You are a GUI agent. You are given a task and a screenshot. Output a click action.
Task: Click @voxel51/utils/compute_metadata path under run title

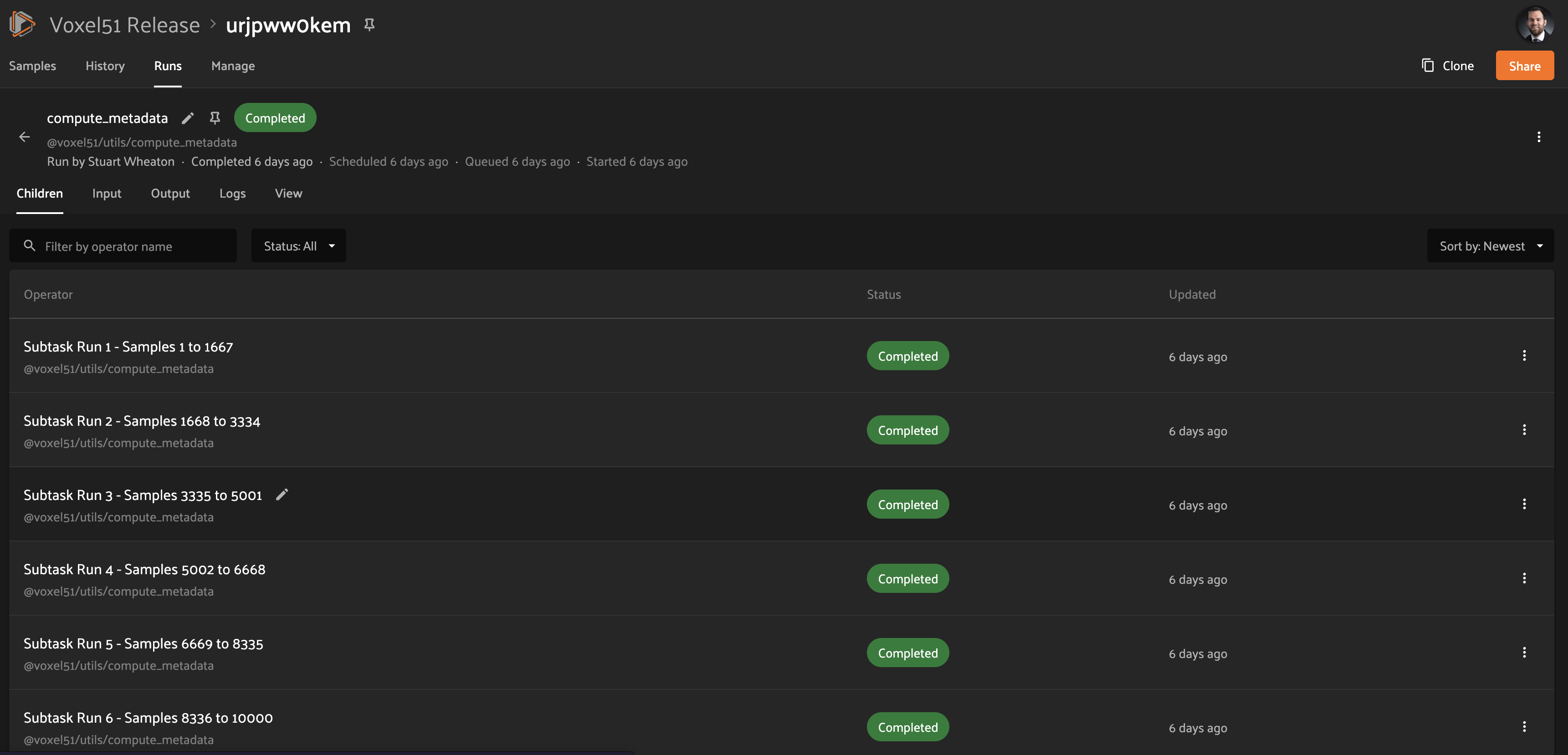[x=142, y=143]
